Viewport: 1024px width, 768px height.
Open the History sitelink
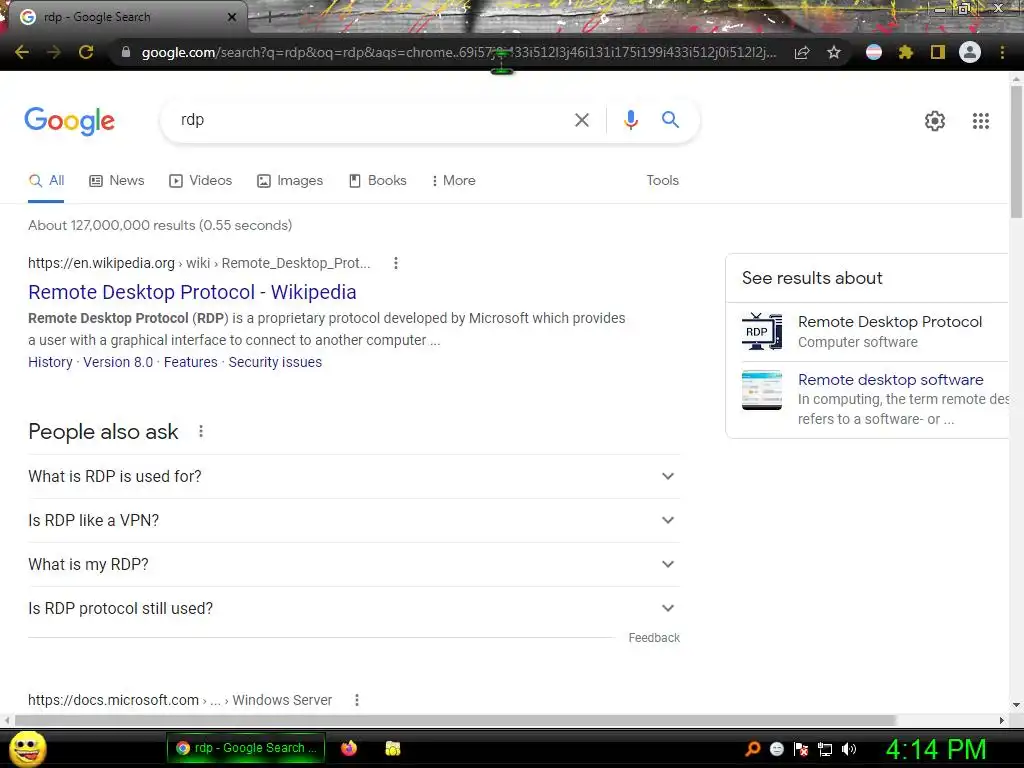tap(50, 362)
